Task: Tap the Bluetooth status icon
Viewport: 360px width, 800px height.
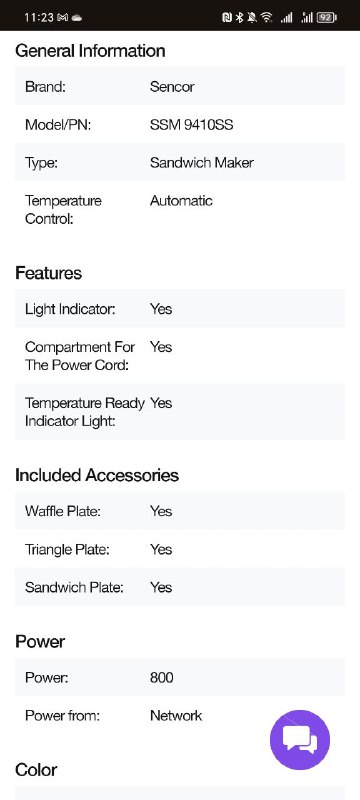Action: [239, 18]
